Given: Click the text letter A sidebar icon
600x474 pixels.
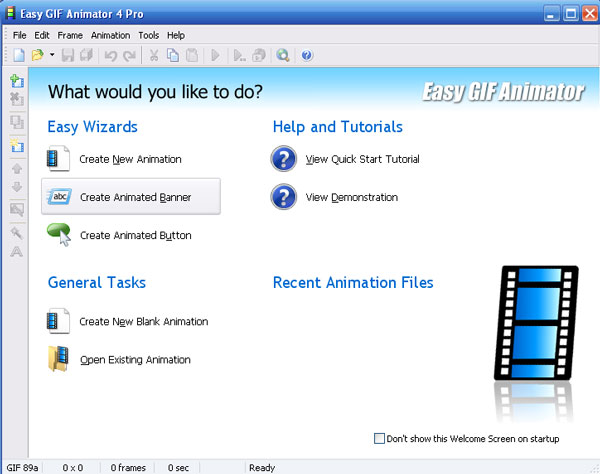Looking at the screenshot, I should 16,252.
